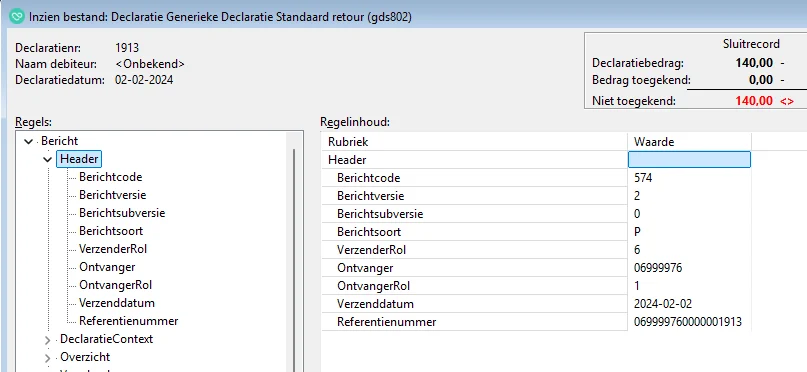
Task: Collapse the Bericht tree node
Action: click(x=28, y=141)
